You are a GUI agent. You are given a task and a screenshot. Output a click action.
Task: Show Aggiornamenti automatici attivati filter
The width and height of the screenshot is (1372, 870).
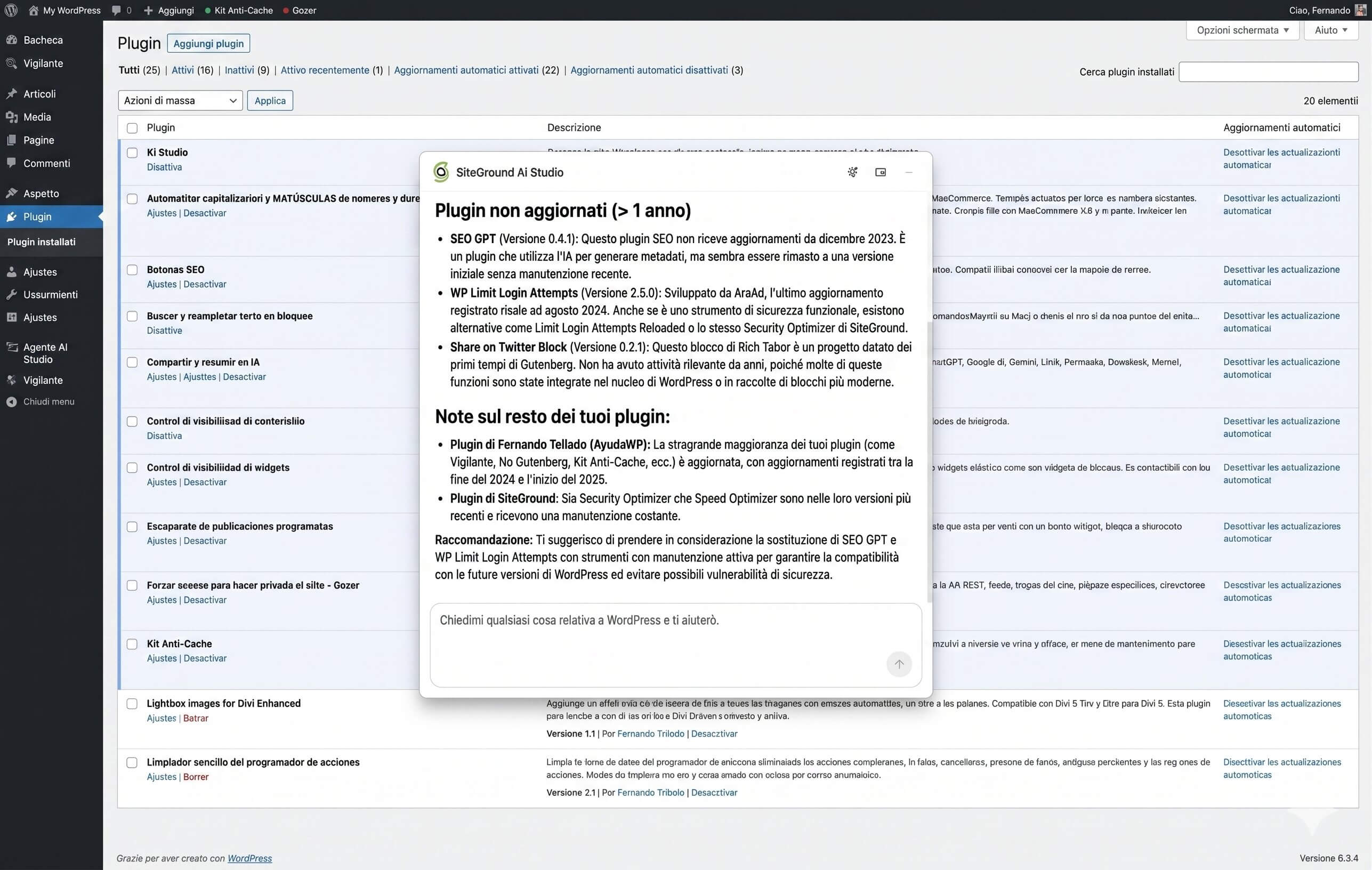click(466, 70)
